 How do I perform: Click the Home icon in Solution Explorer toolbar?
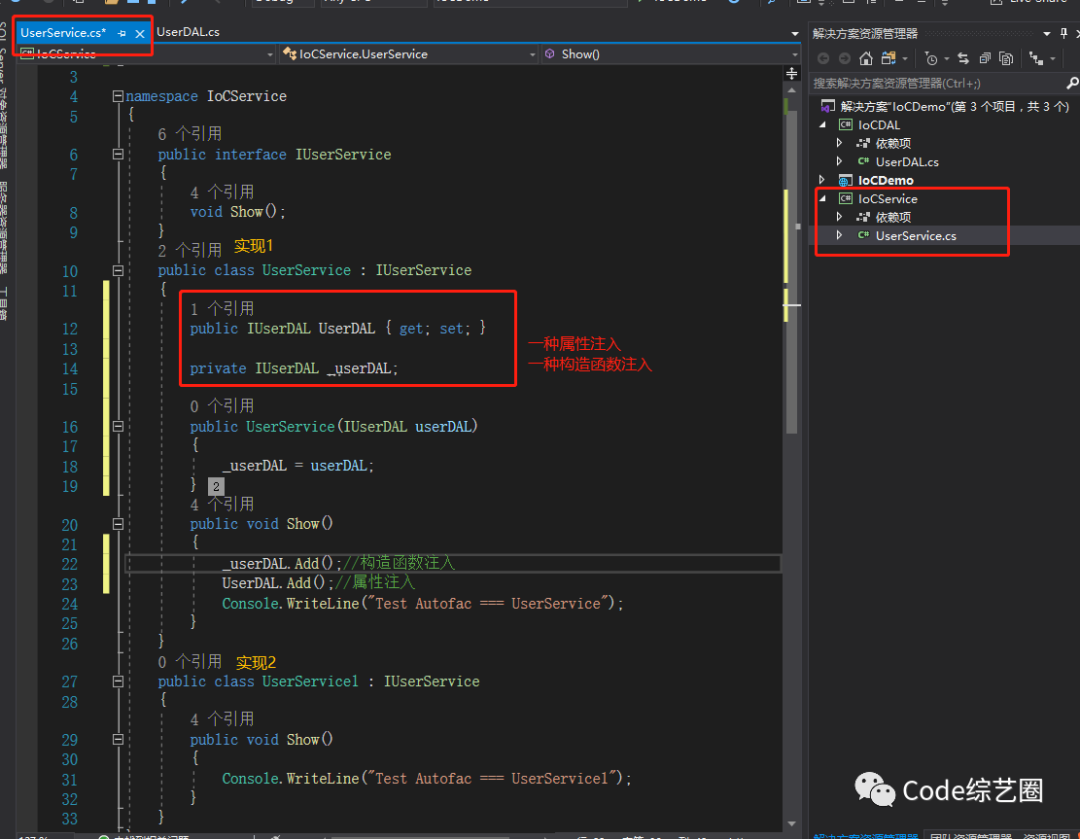click(866, 59)
